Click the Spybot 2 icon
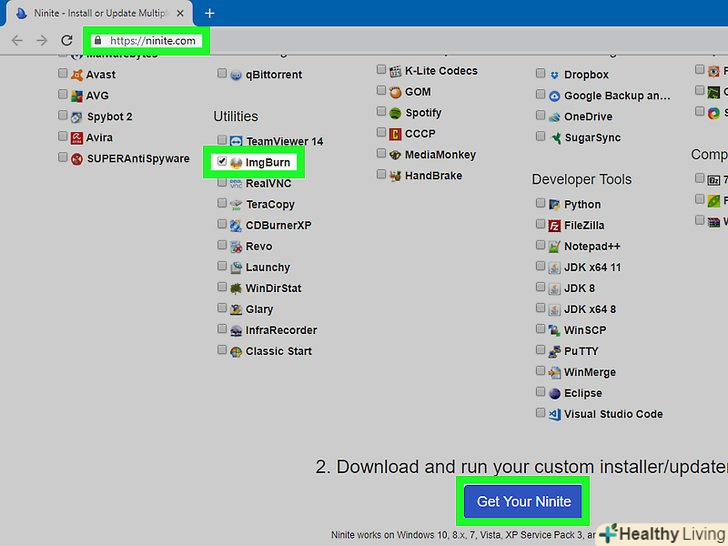The image size is (728, 546). tap(77, 117)
